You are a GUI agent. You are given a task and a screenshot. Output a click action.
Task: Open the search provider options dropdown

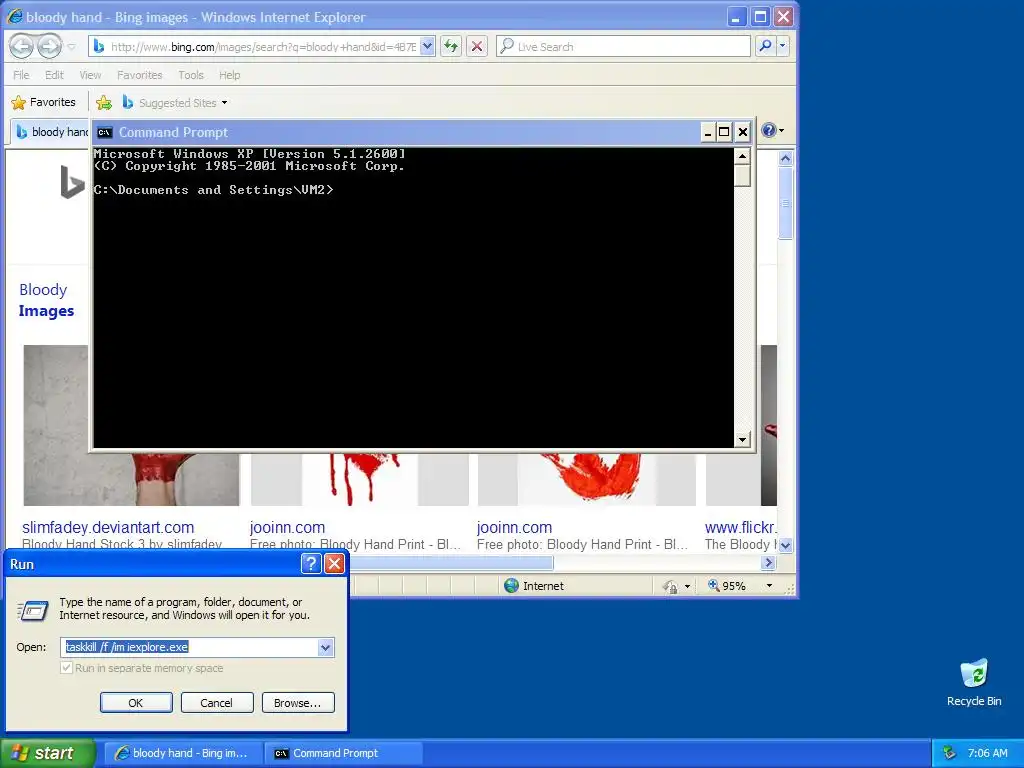[782, 46]
